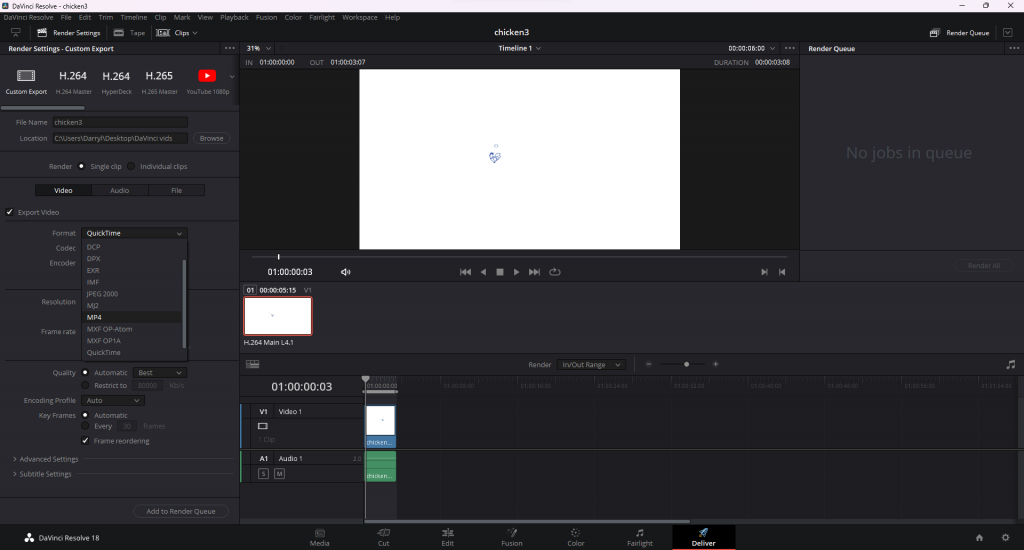Mute viewer audio speaker icon
This screenshot has width=1024, height=550.
tap(345, 272)
